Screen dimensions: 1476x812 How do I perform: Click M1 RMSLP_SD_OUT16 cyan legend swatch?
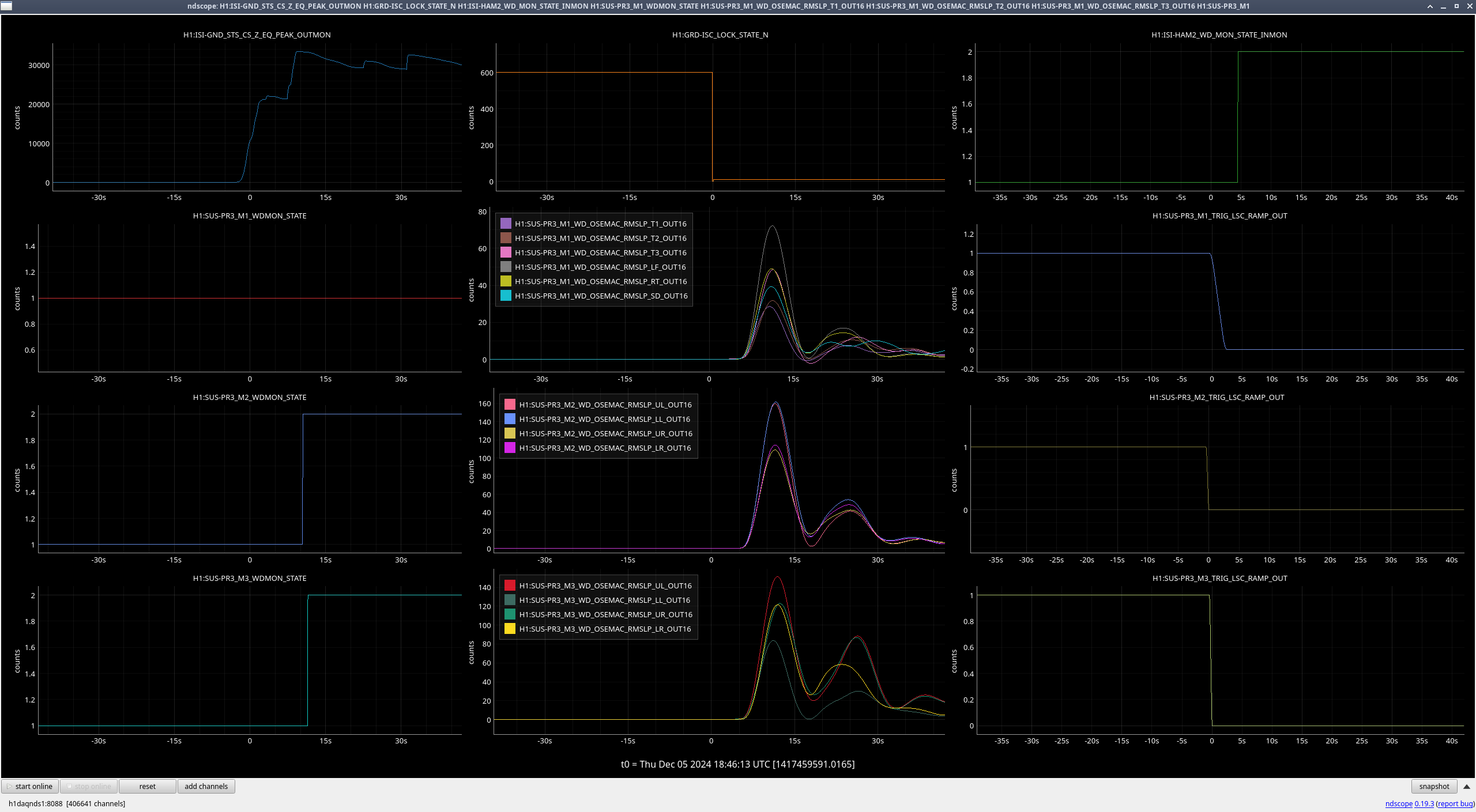(x=506, y=296)
